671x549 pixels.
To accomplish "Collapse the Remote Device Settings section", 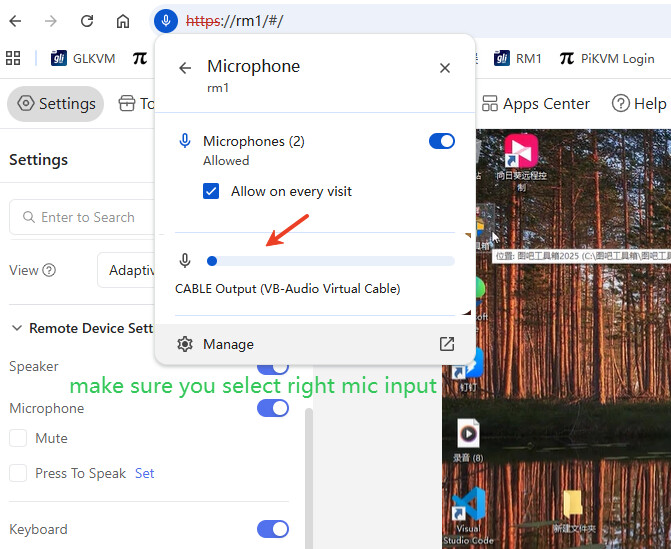I will point(16,328).
